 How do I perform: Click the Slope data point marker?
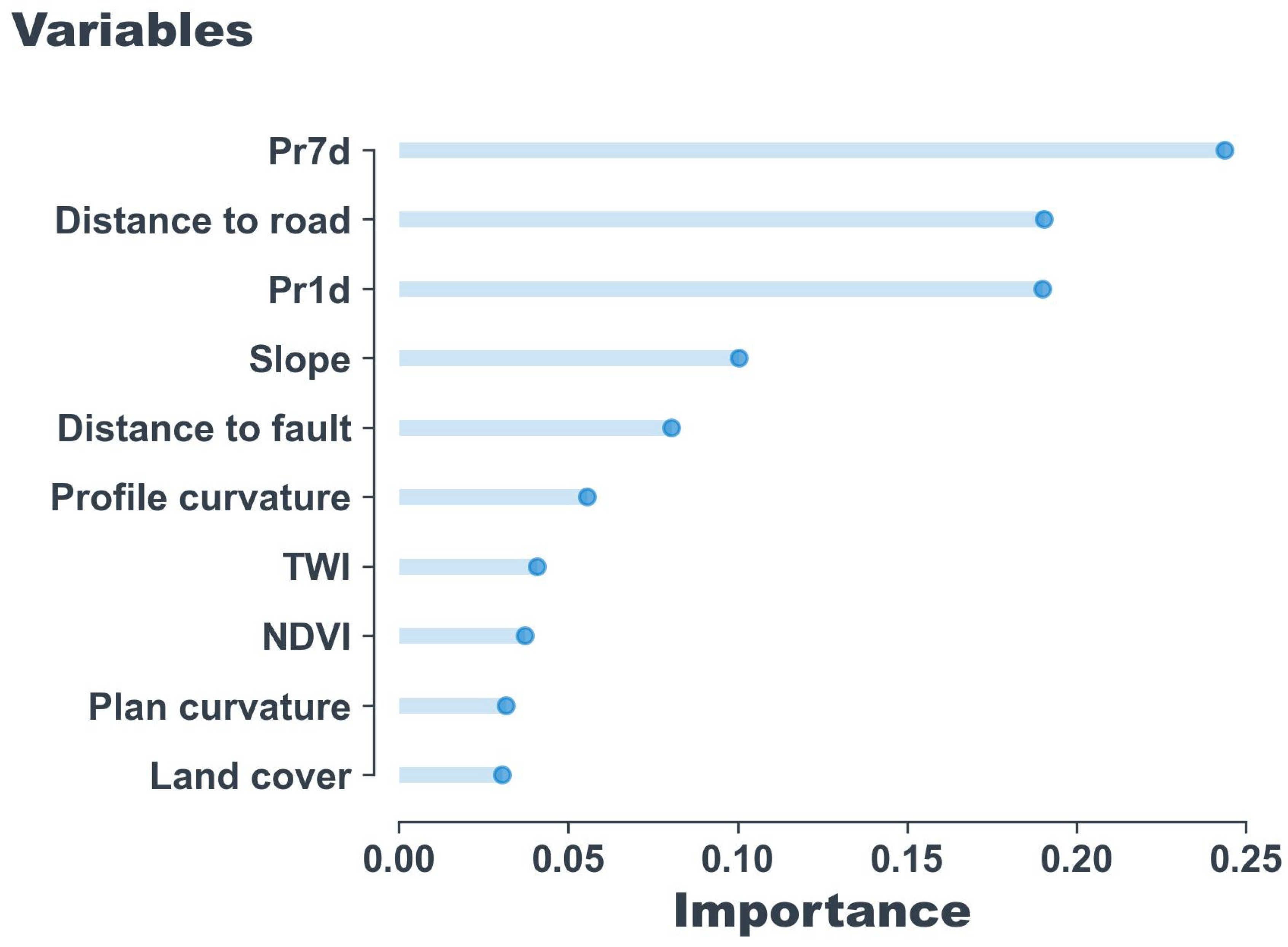point(739,358)
